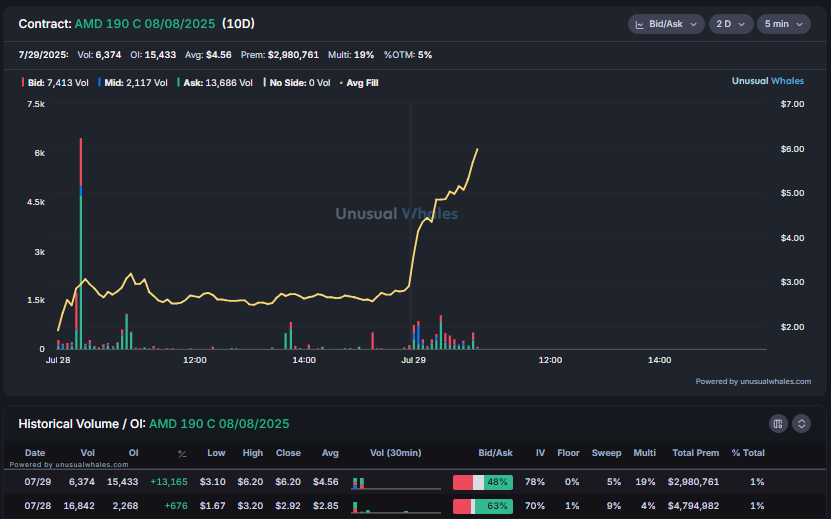Sort the table by the Low column
The image size is (831, 519).
point(216,453)
